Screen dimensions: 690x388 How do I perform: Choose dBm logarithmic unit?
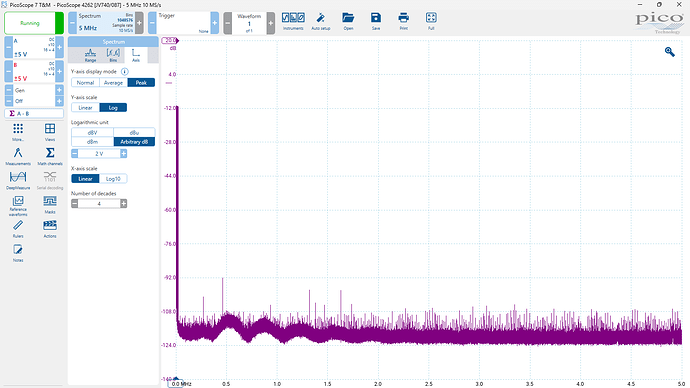click(x=92, y=142)
